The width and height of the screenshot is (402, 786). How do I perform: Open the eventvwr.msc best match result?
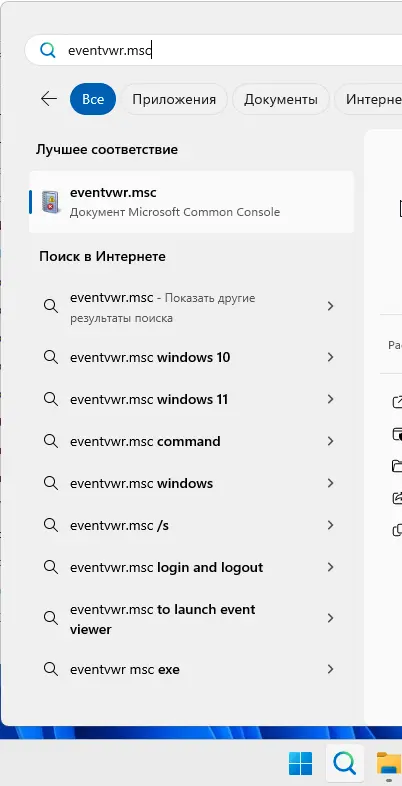tap(191, 202)
